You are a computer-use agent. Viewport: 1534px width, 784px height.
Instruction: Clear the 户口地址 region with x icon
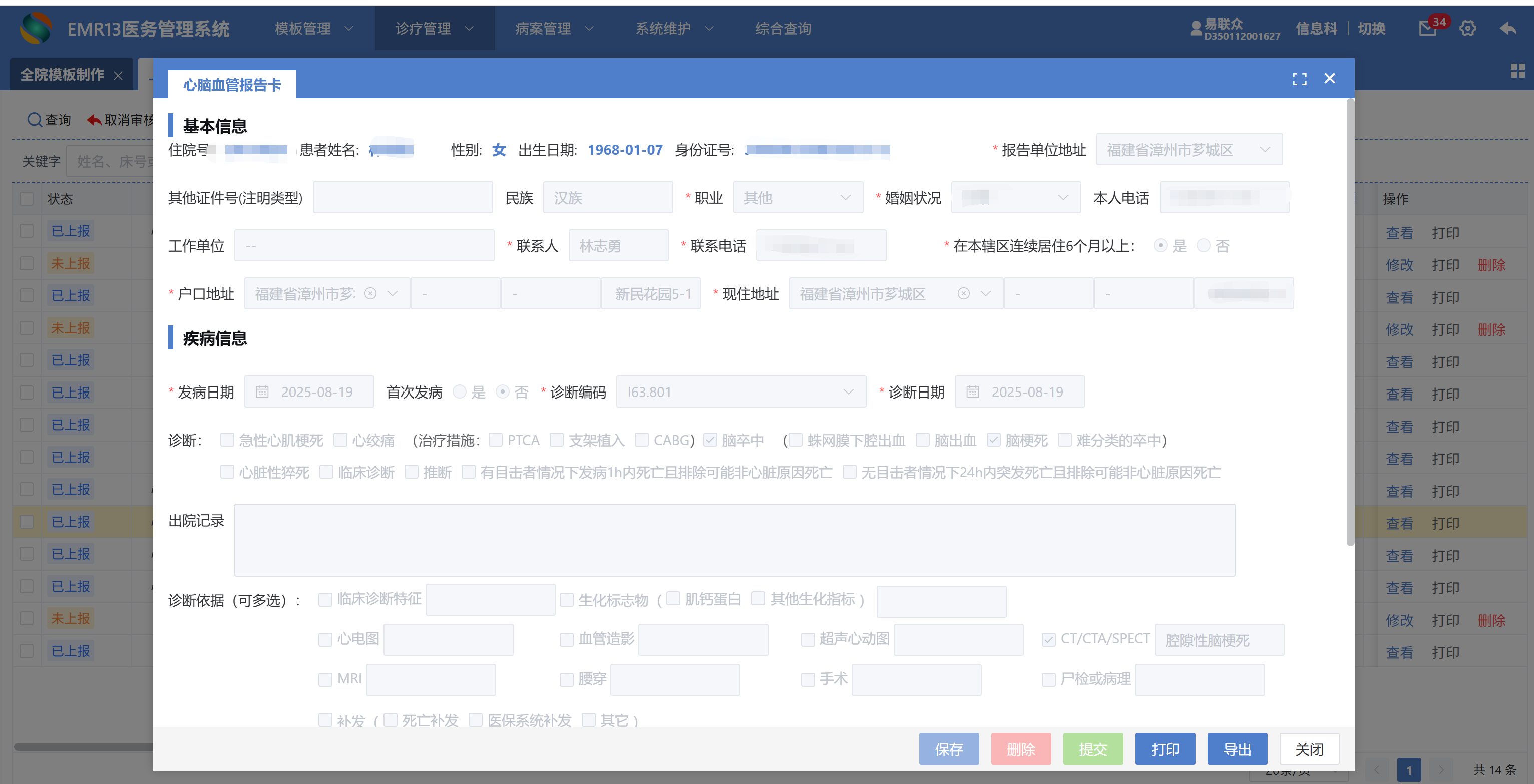[370, 293]
